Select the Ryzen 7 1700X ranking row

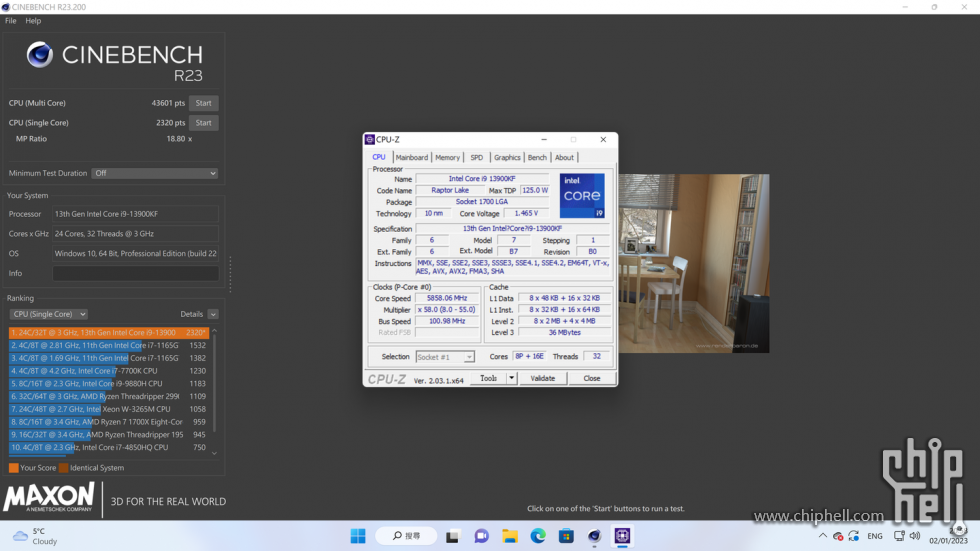click(109, 422)
